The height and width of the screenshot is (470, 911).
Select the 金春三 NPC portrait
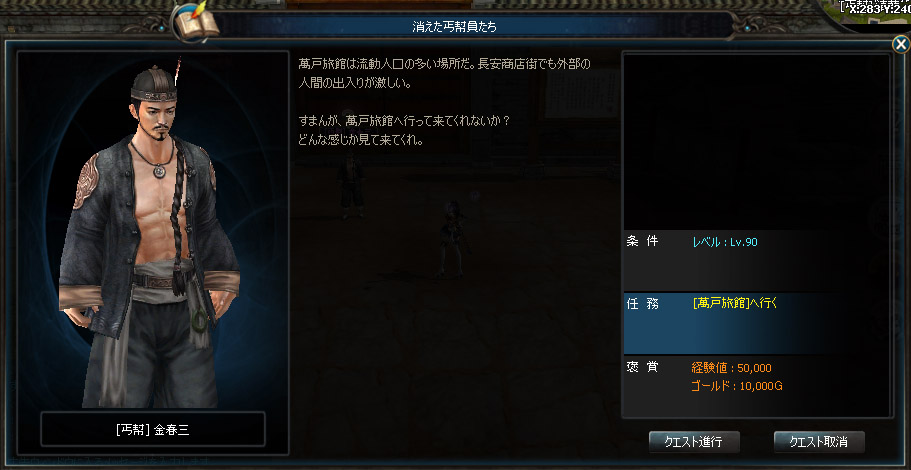pyautogui.click(x=153, y=232)
